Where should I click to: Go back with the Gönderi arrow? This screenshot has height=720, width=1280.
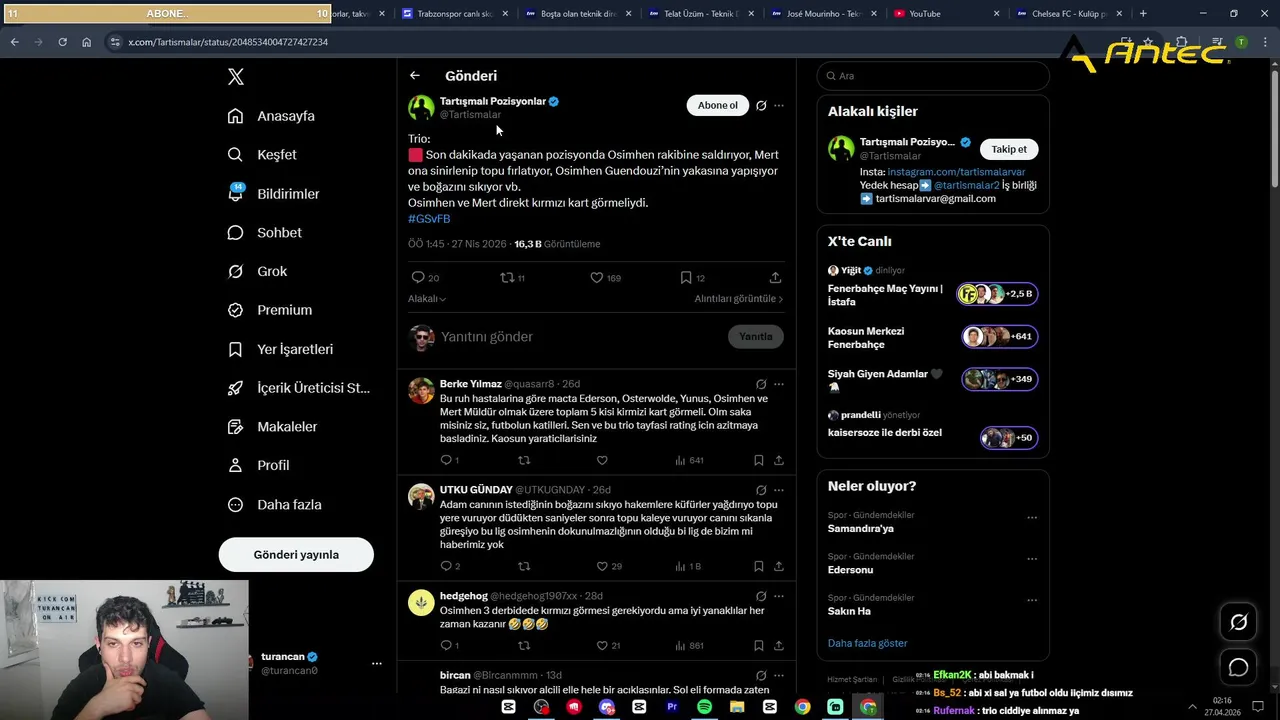pyautogui.click(x=415, y=76)
